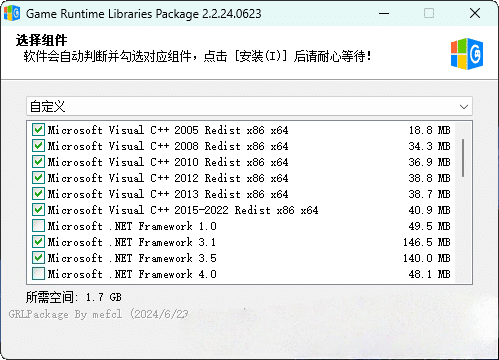
Task: Uncheck Visual C++ 2013 Redist checkbox
Action: click(38, 194)
